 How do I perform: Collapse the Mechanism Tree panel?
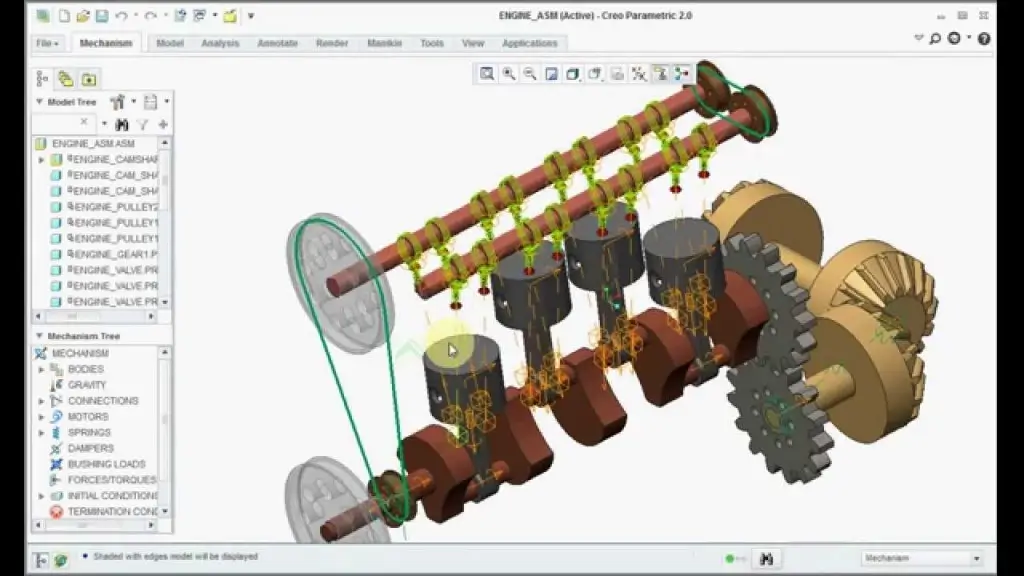click(x=38, y=336)
